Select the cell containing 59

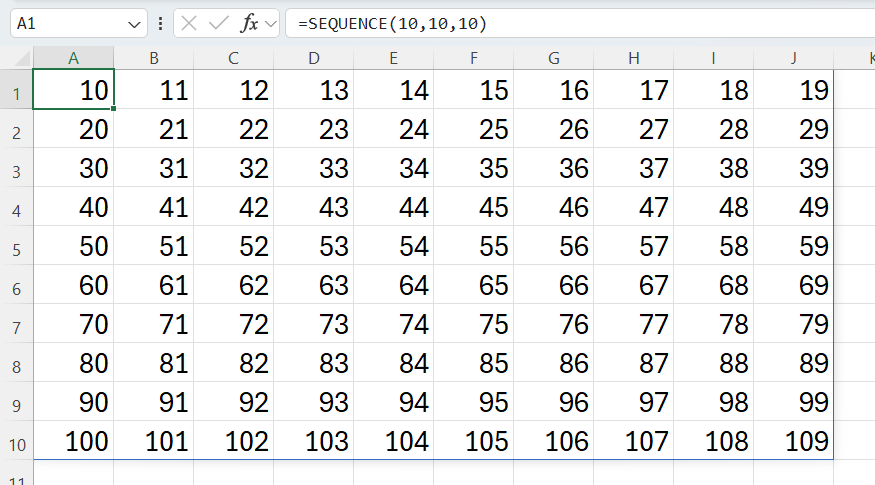[x=794, y=246]
